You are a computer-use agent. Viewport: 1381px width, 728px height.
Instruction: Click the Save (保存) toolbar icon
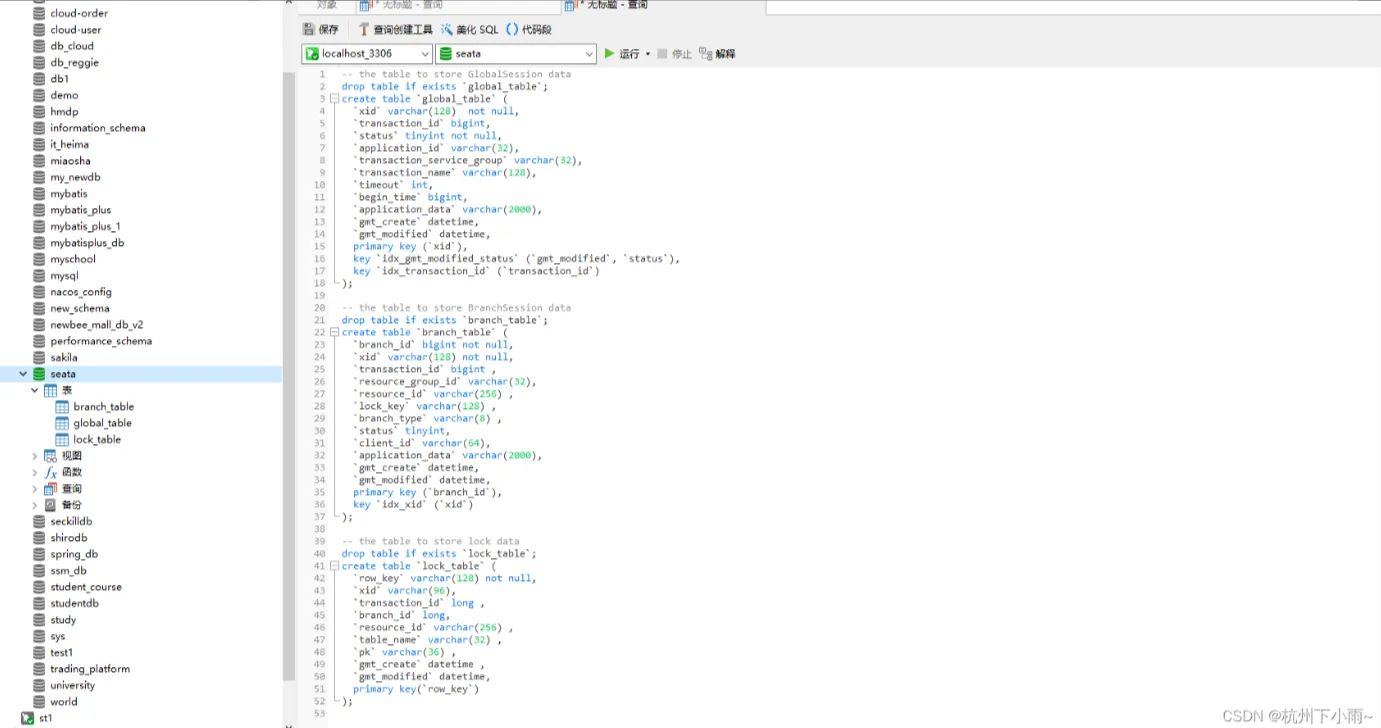coord(320,29)
